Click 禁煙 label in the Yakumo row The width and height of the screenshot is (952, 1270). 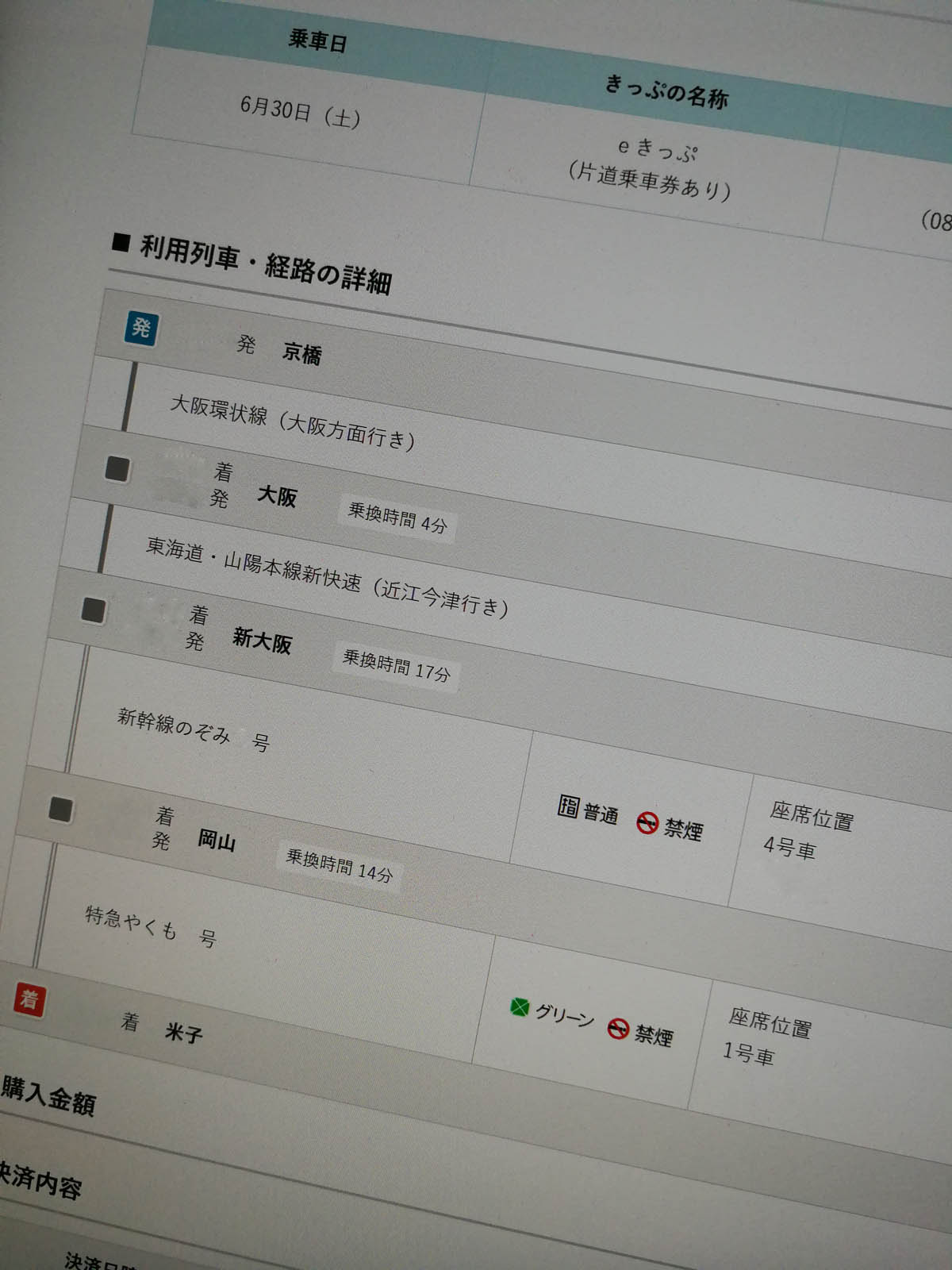click(653, 1036)
